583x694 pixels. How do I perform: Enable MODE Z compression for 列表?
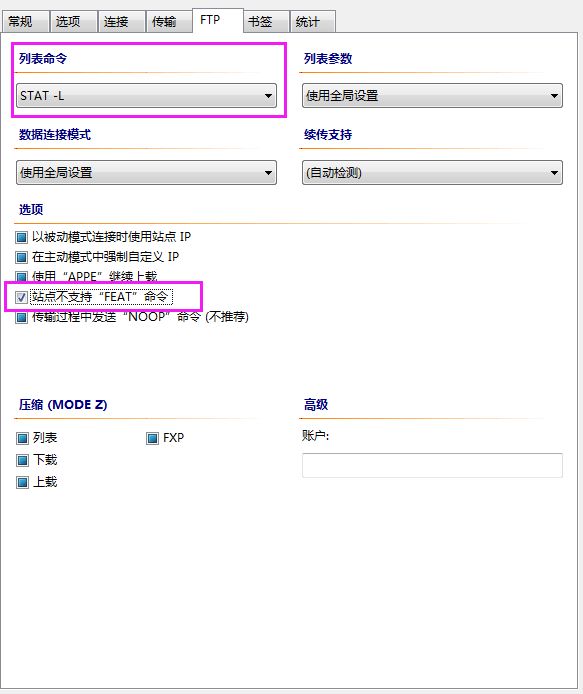pyautogui.click(x=22, y=438)
